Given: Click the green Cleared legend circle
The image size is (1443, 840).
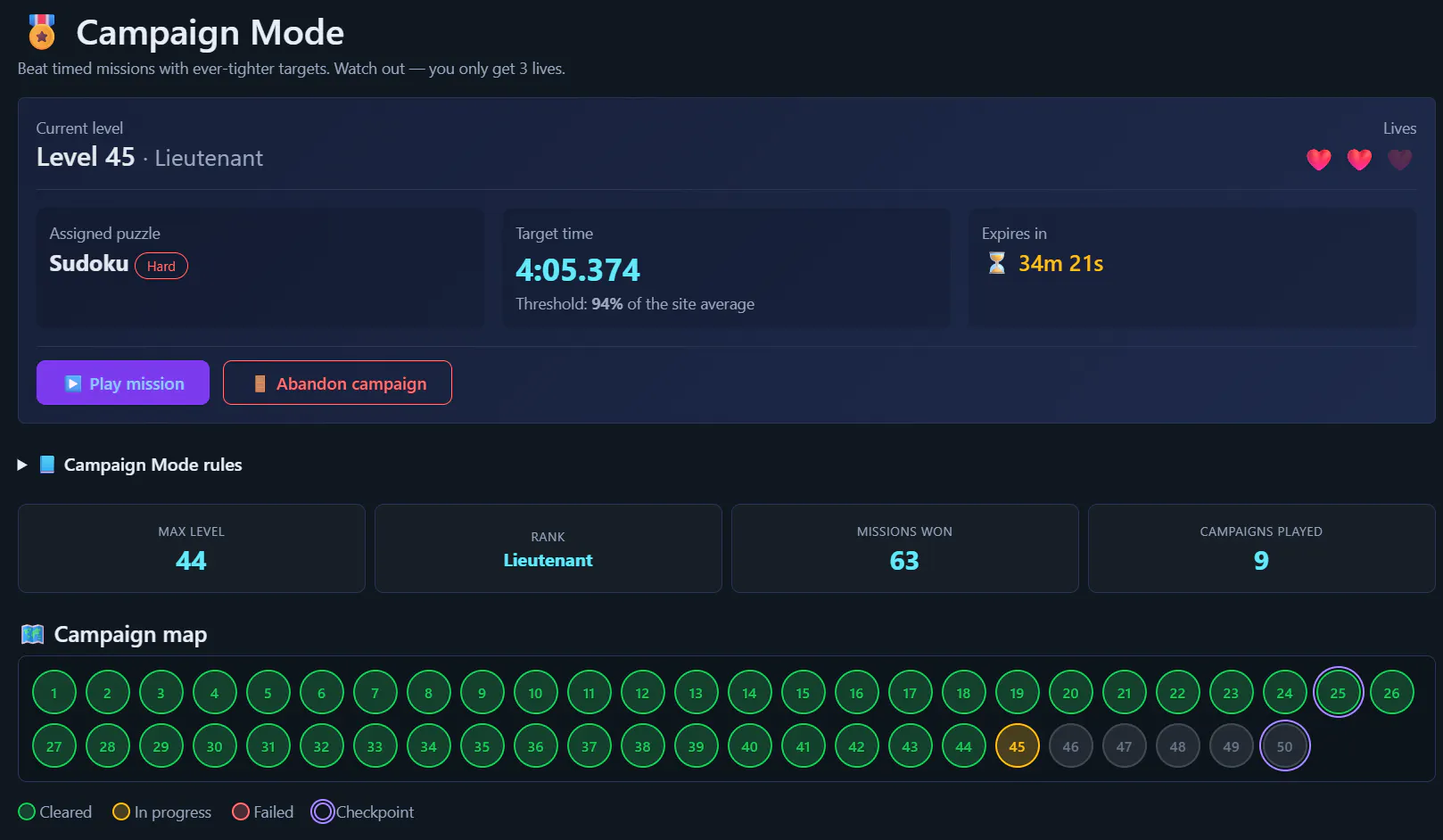Looking at the screenshot, I should [x=27, y=811].
